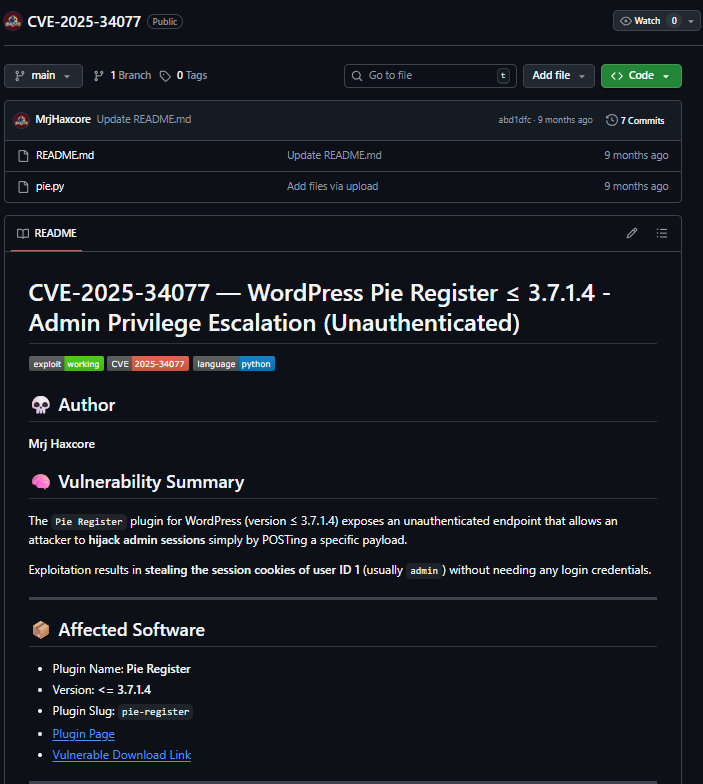Click the Public visibility label
703x784 pixels.
coord(165,22)
